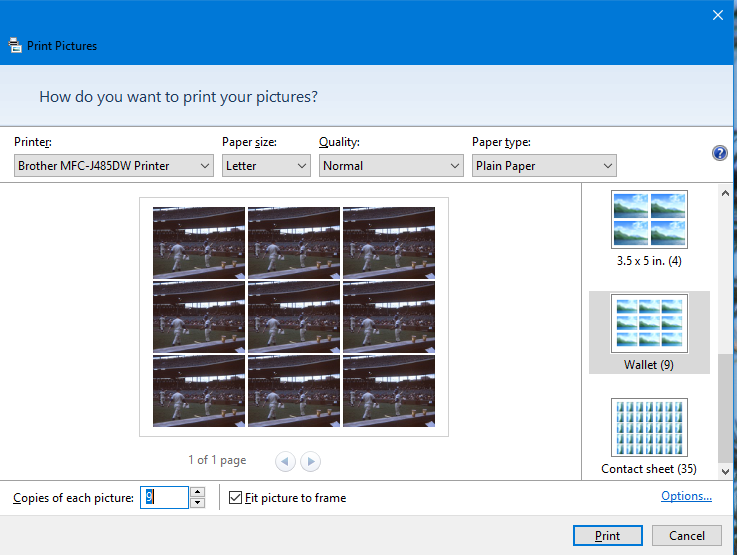Select the 3.5 x 5 in. layout
The image size is (737, 555).
pos(649,229)
